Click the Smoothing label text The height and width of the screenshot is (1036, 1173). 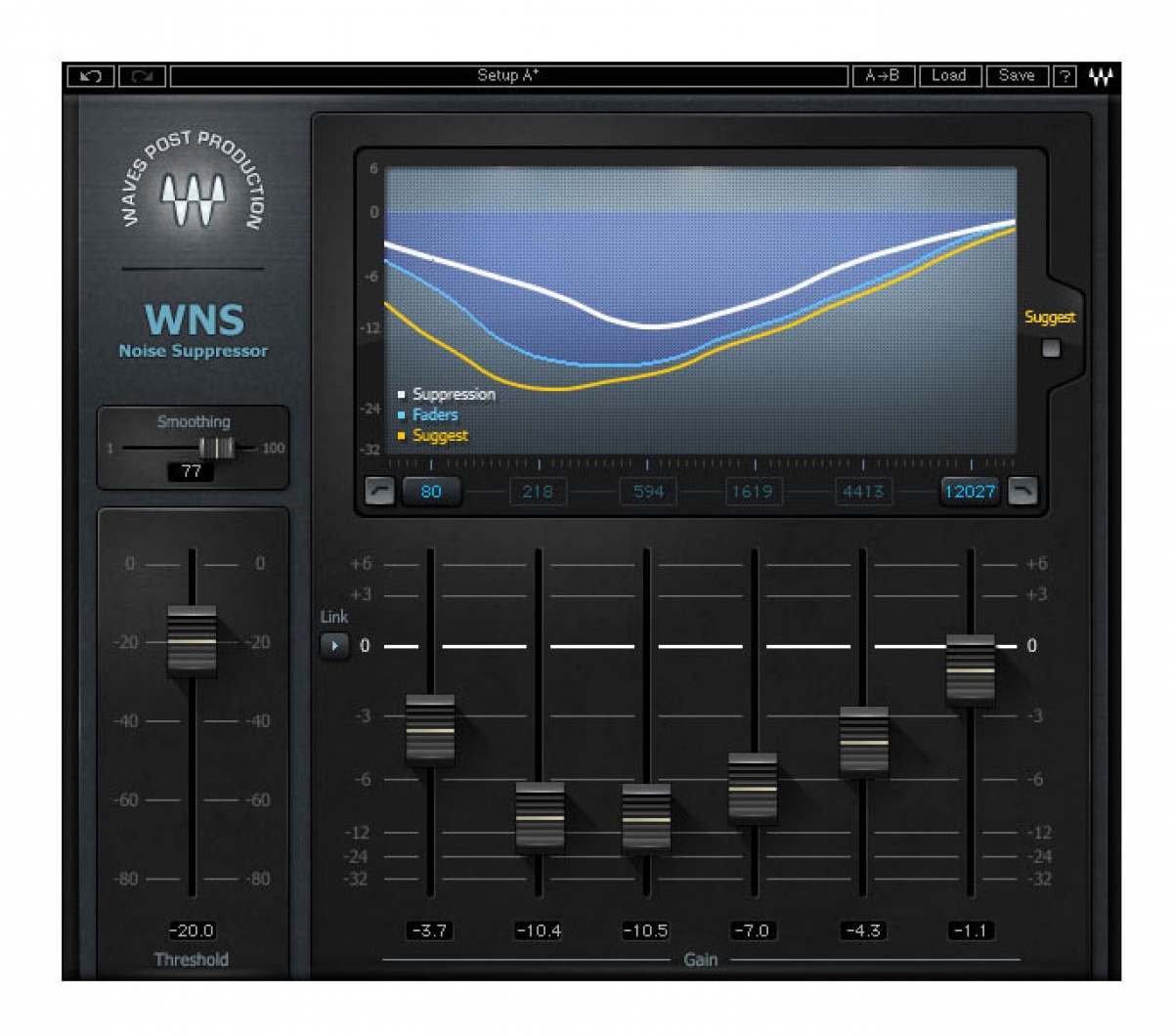coord(194,421)
